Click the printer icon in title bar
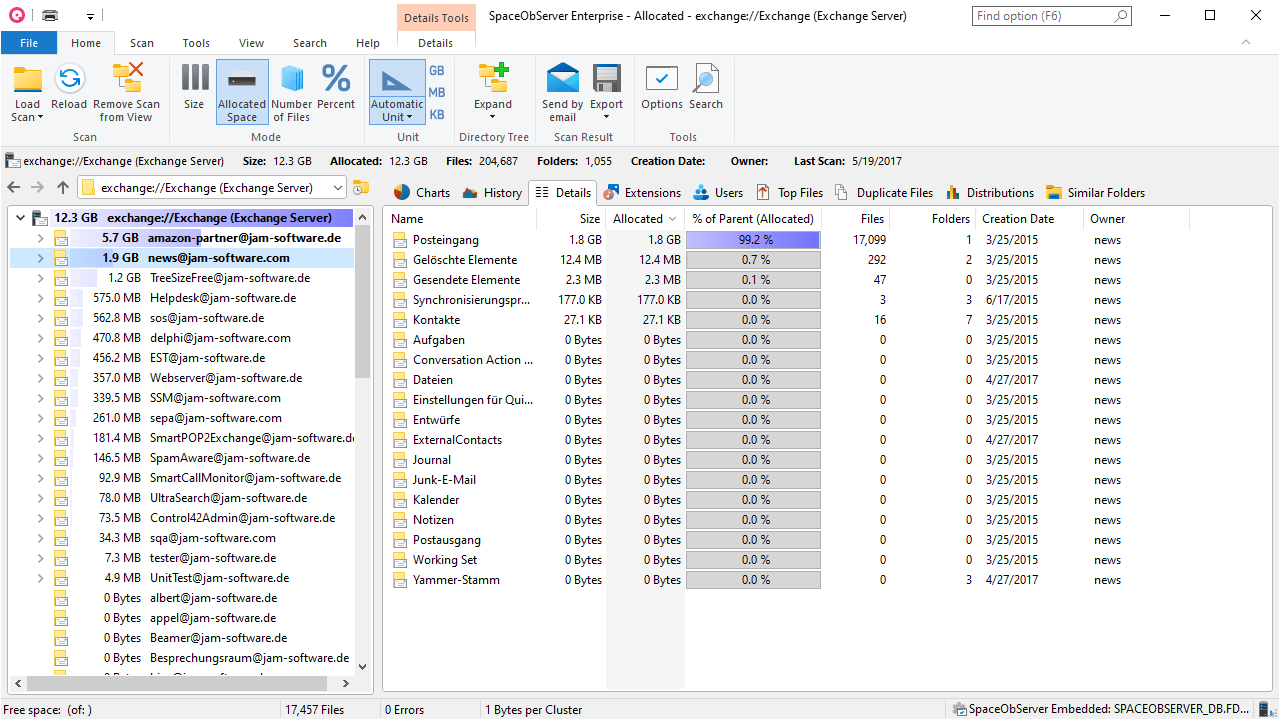The height and width of the screenshot is (720, 1280). coord(50,16)
